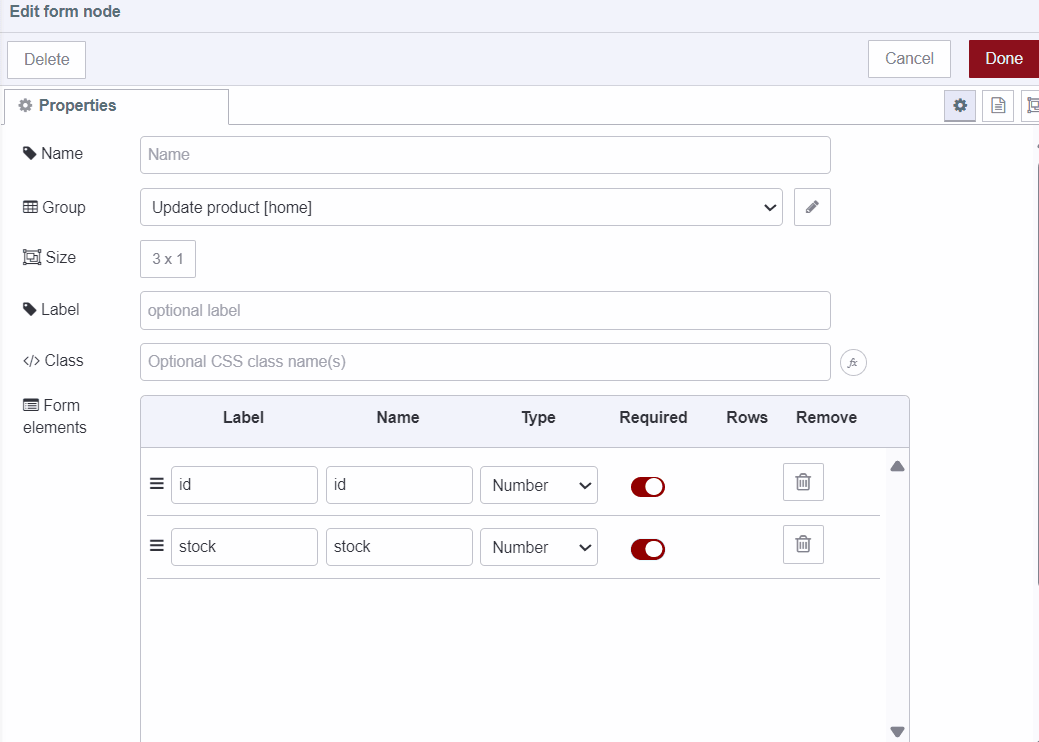Change the Type dropdown for id field
The height and width of the screenshot is (742, 1039).
(538, 485)
